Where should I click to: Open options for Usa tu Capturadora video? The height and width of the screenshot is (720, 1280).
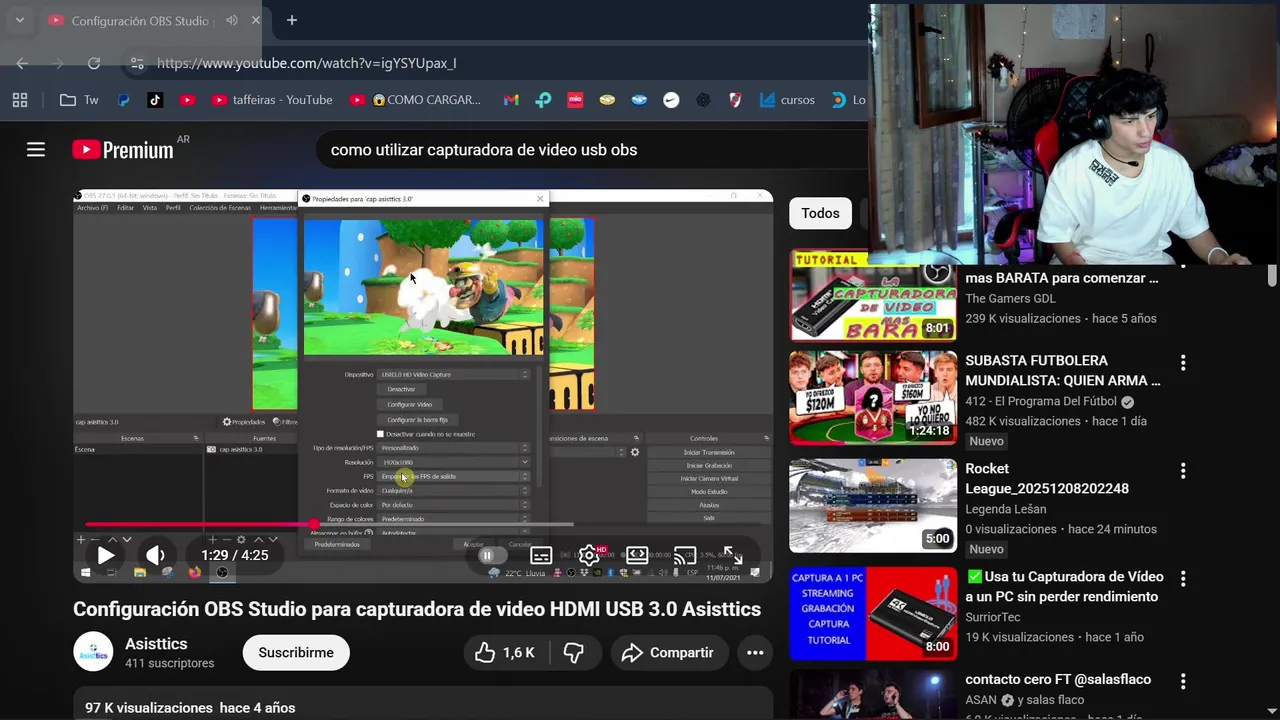click(x=1183, y=578)
